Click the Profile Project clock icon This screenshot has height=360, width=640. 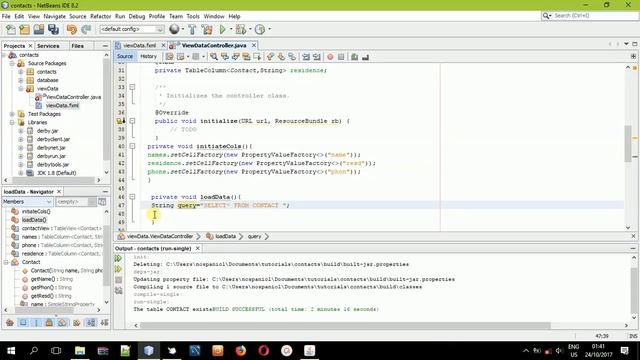[260, 29]
